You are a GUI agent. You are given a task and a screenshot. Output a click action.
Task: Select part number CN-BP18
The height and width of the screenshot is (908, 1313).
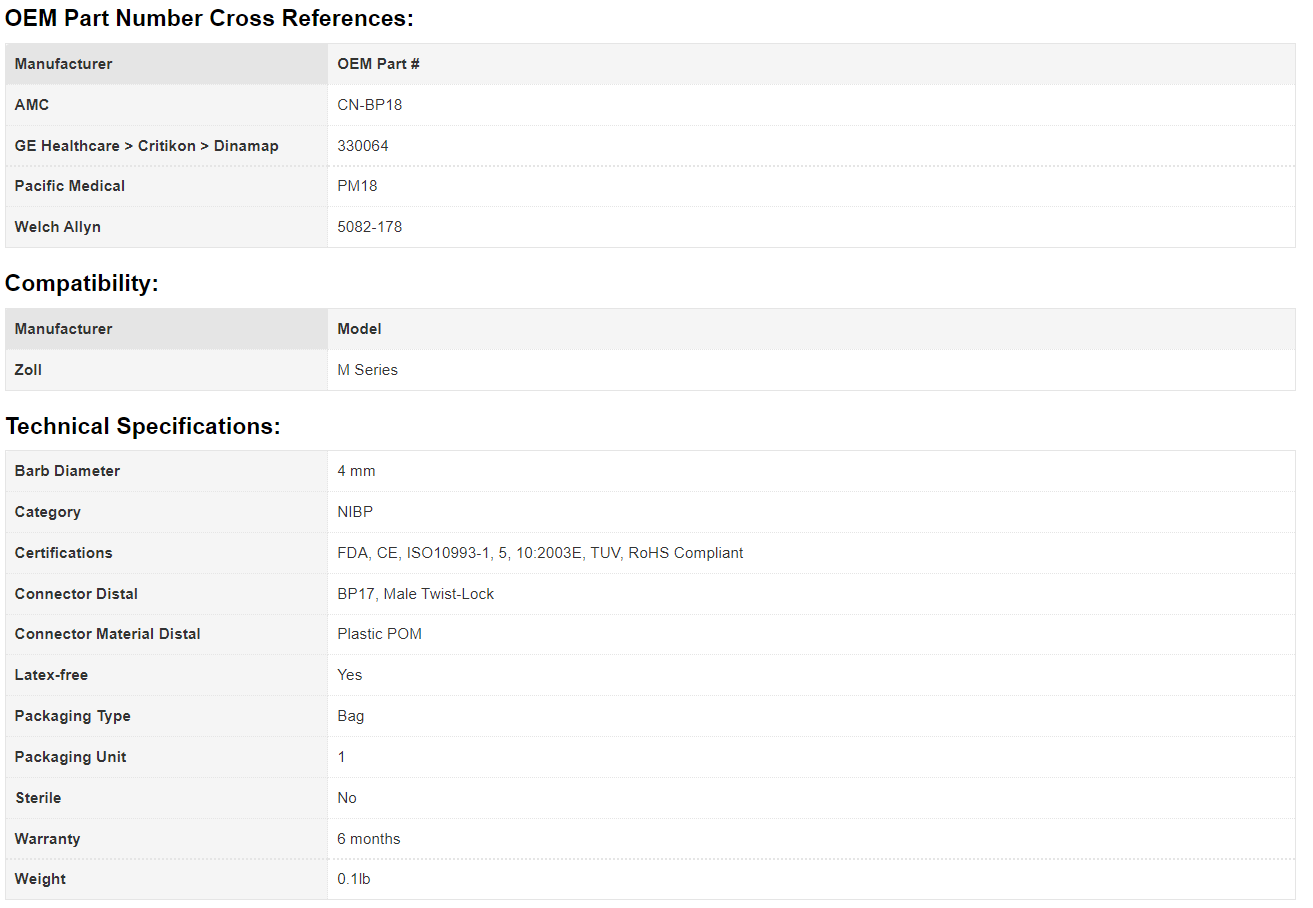[x=369, y=105]
